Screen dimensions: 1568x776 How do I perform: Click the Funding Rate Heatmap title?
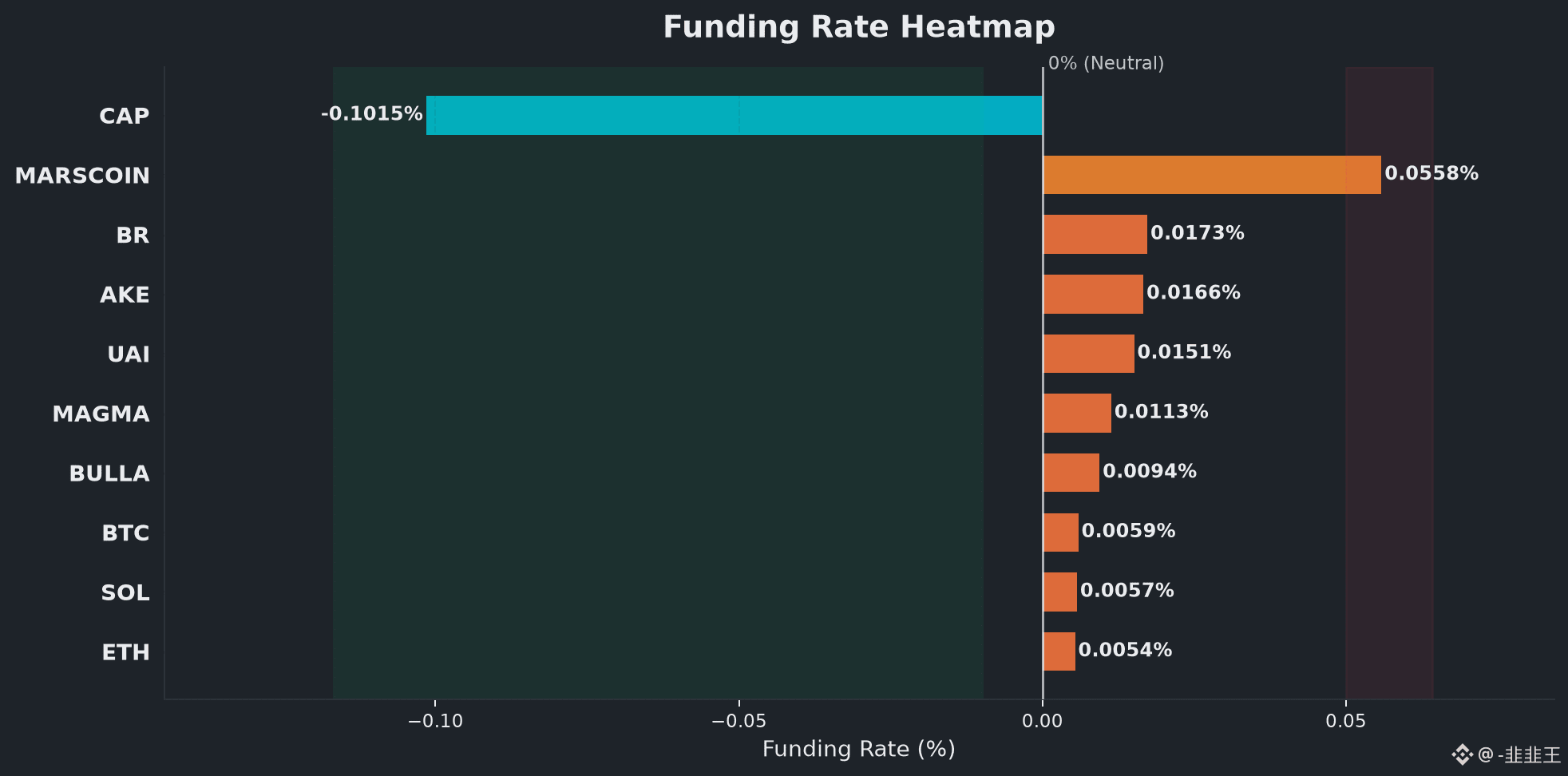tap(859, 27)
